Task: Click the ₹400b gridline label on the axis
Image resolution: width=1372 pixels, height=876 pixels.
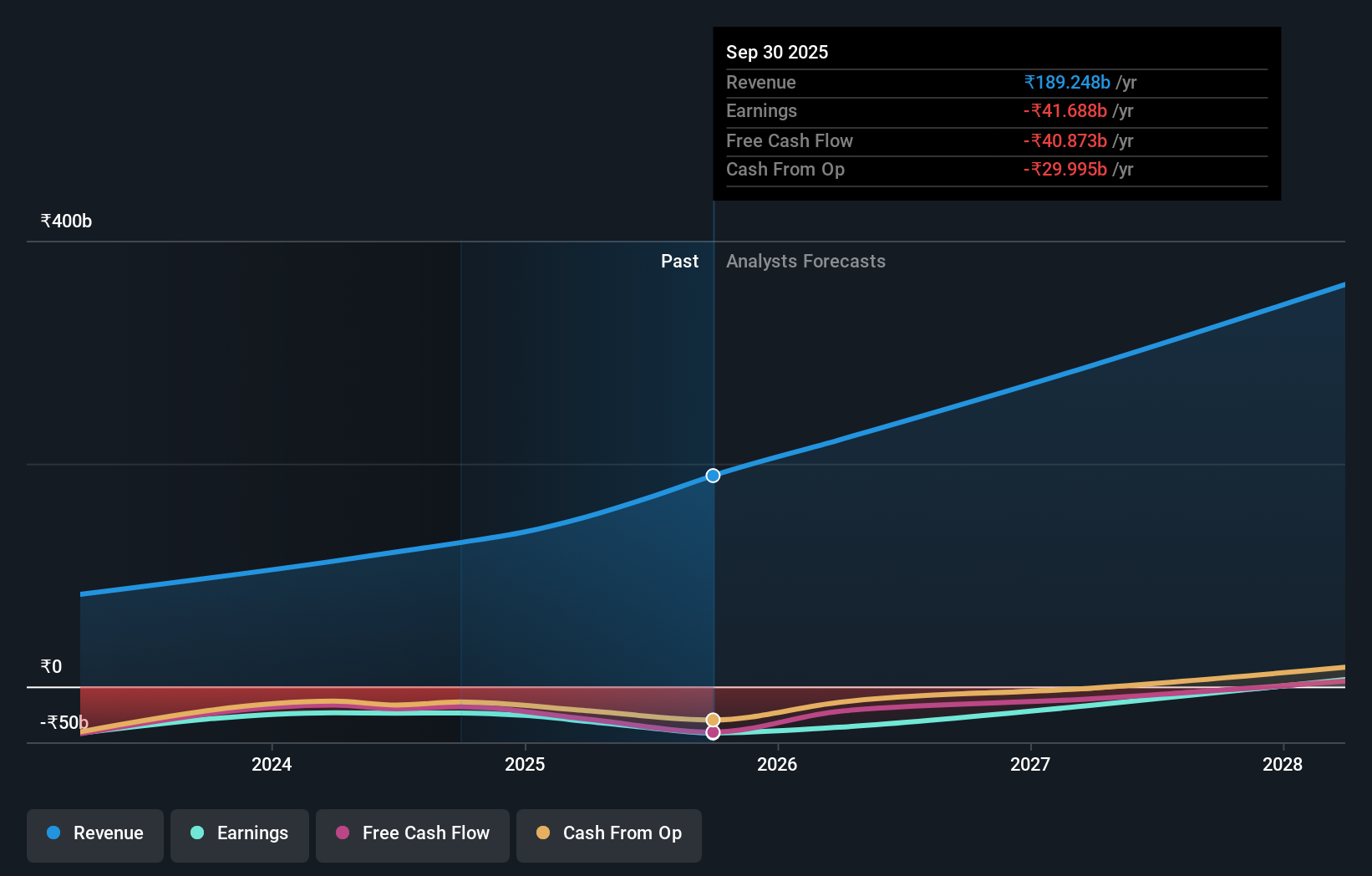Action: coord(65,220)
